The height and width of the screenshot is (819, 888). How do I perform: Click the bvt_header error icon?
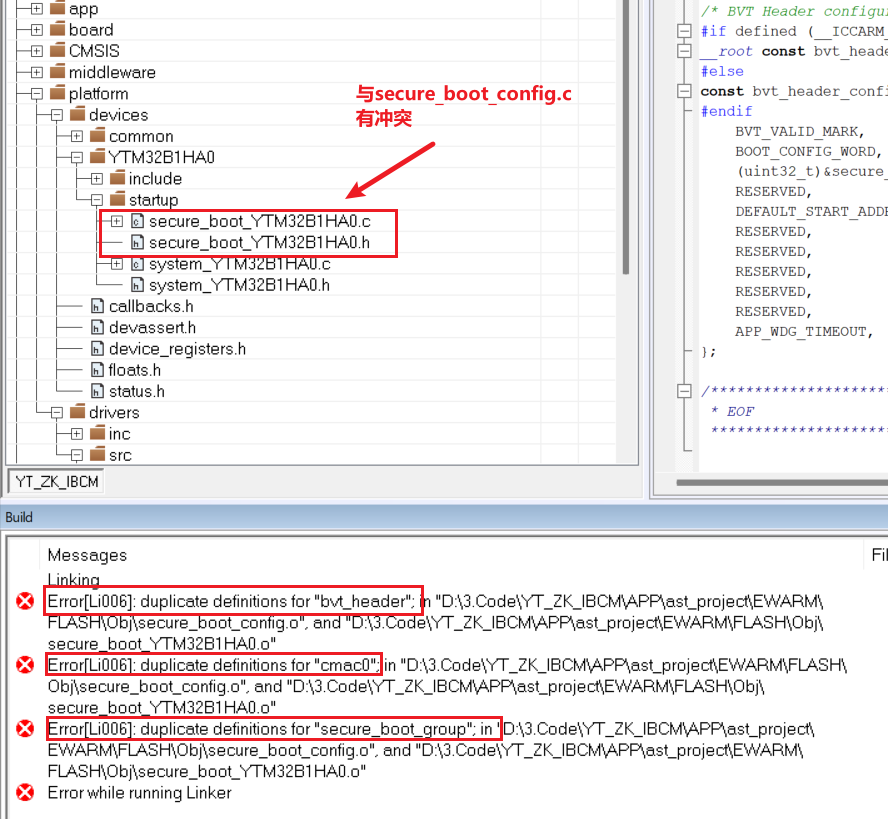click(x=25, y=601)
